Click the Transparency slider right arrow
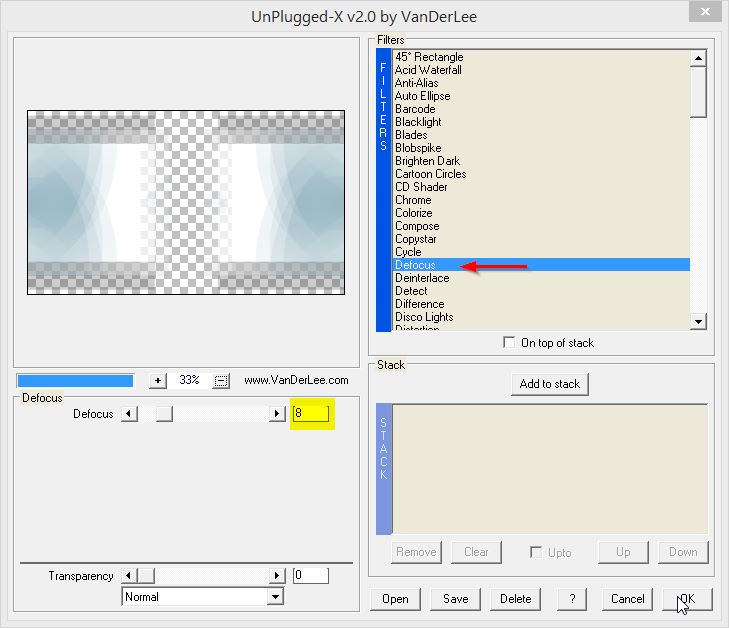 tap(277, 576)
